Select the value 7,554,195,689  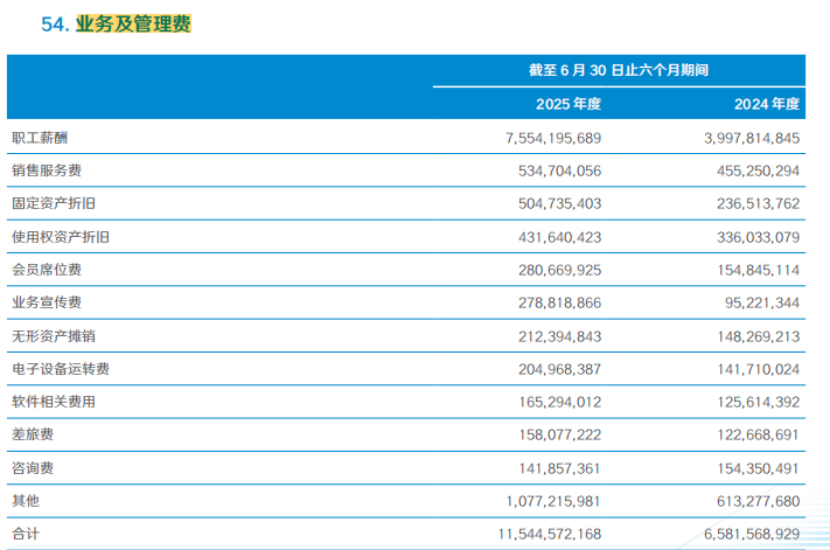pyautogui.click(x=553, y=138)
